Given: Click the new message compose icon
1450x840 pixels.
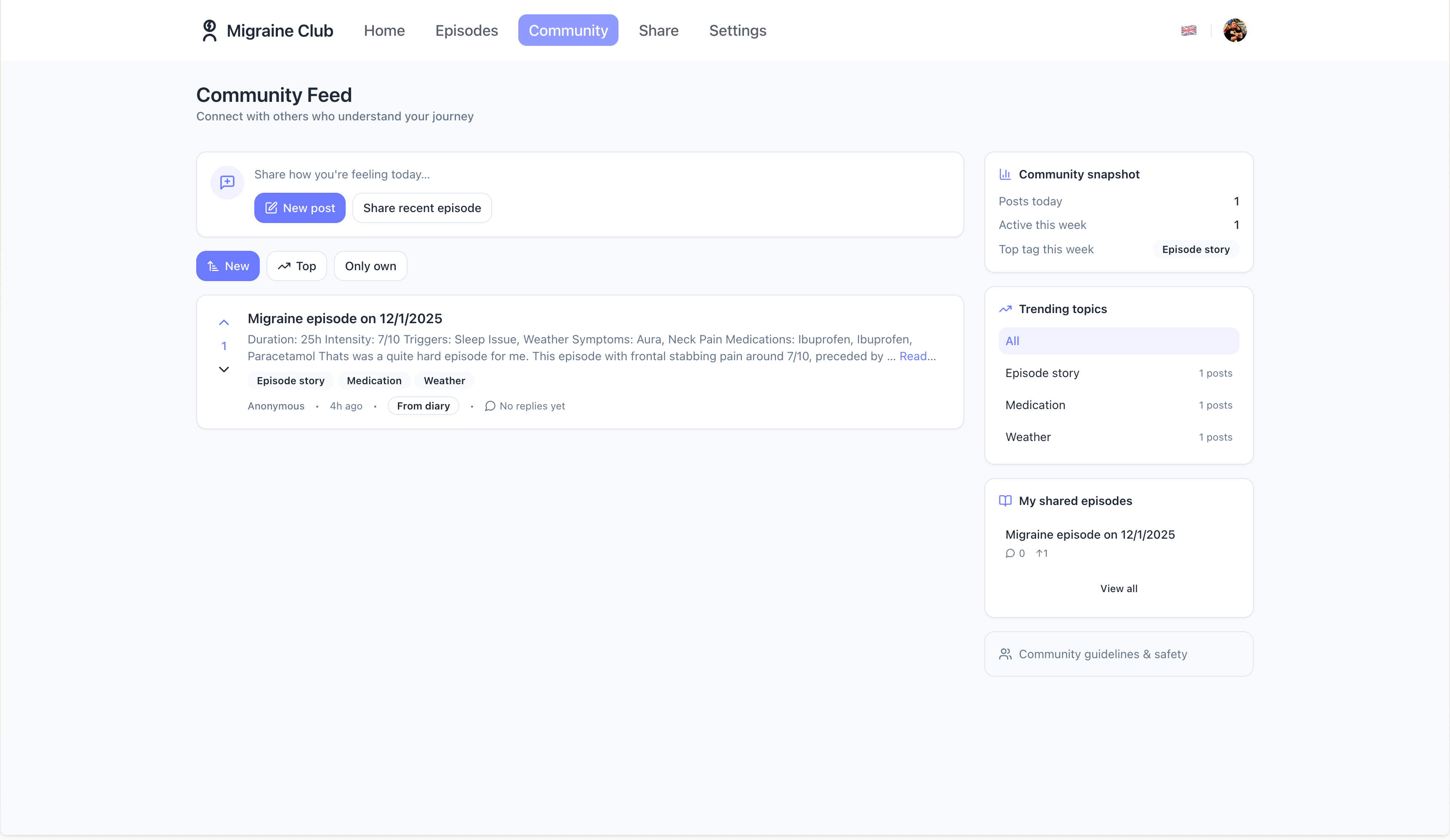Looking at the screenshot, I should tap(227, 182).
